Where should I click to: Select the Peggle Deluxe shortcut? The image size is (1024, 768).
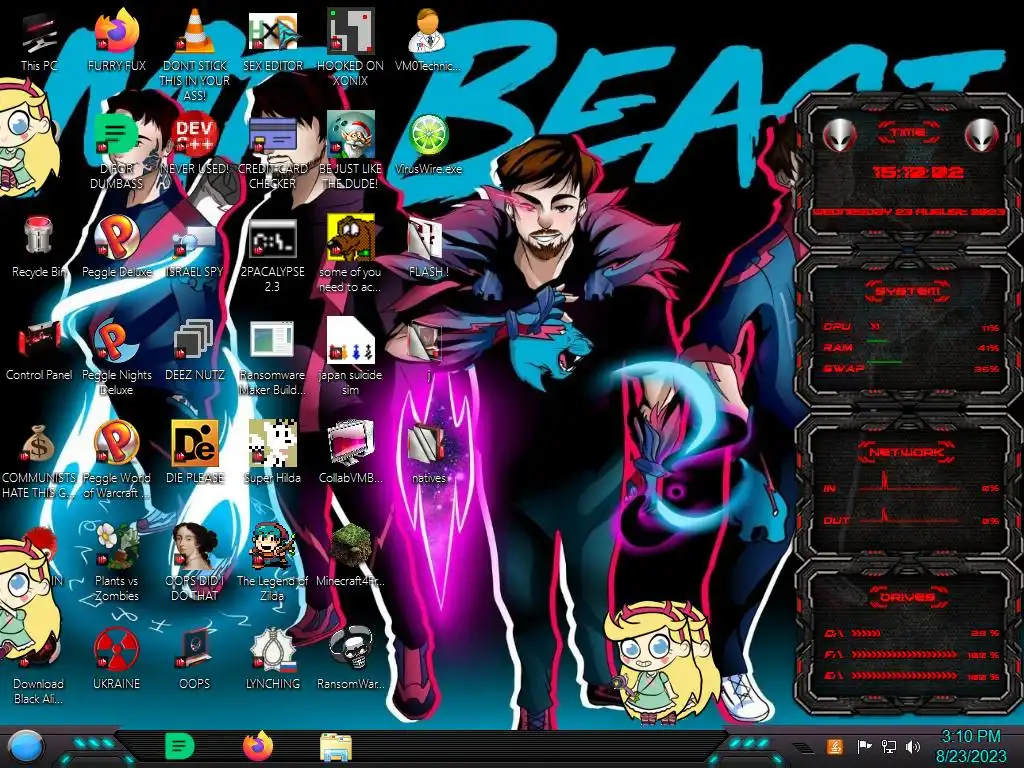click(116, 247)
